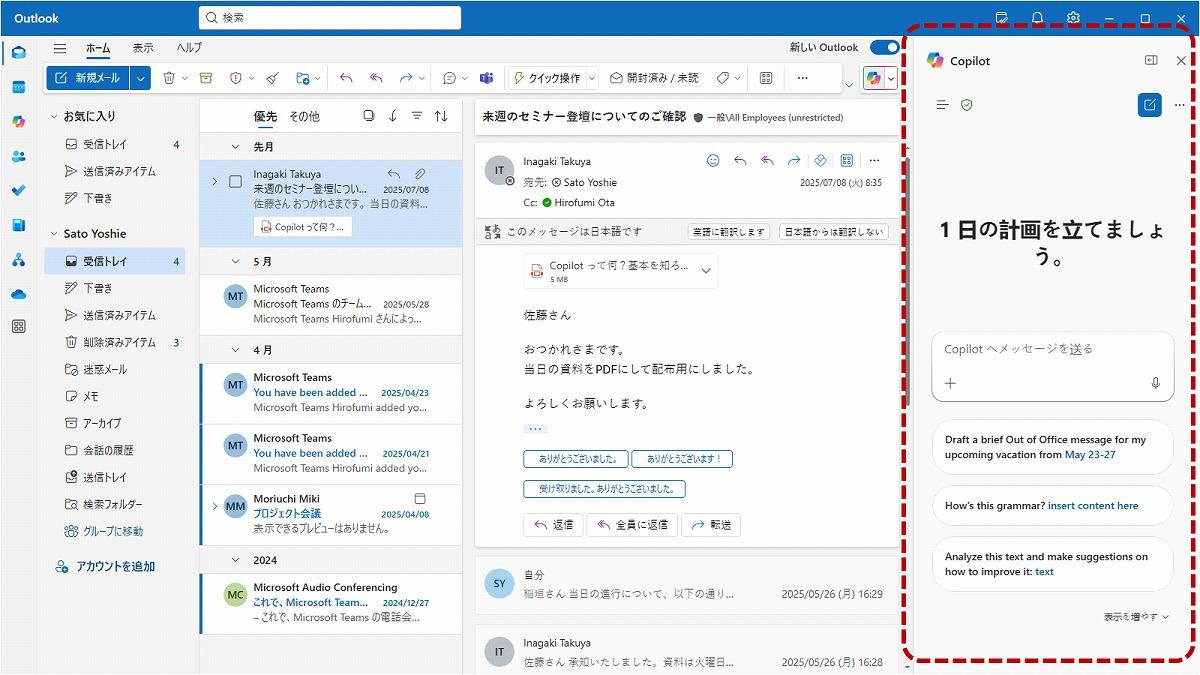Click the Report shield icon in ribbon

click(236, 78)
